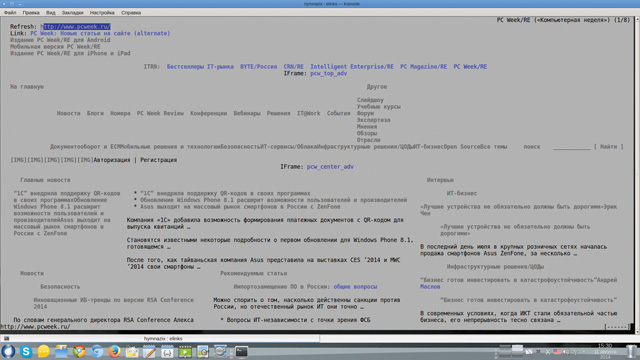This screenshot has width=640, height=360.
Task: Click 'Издание PC Week/RE для Android' text
Action: tap(60, 40)
